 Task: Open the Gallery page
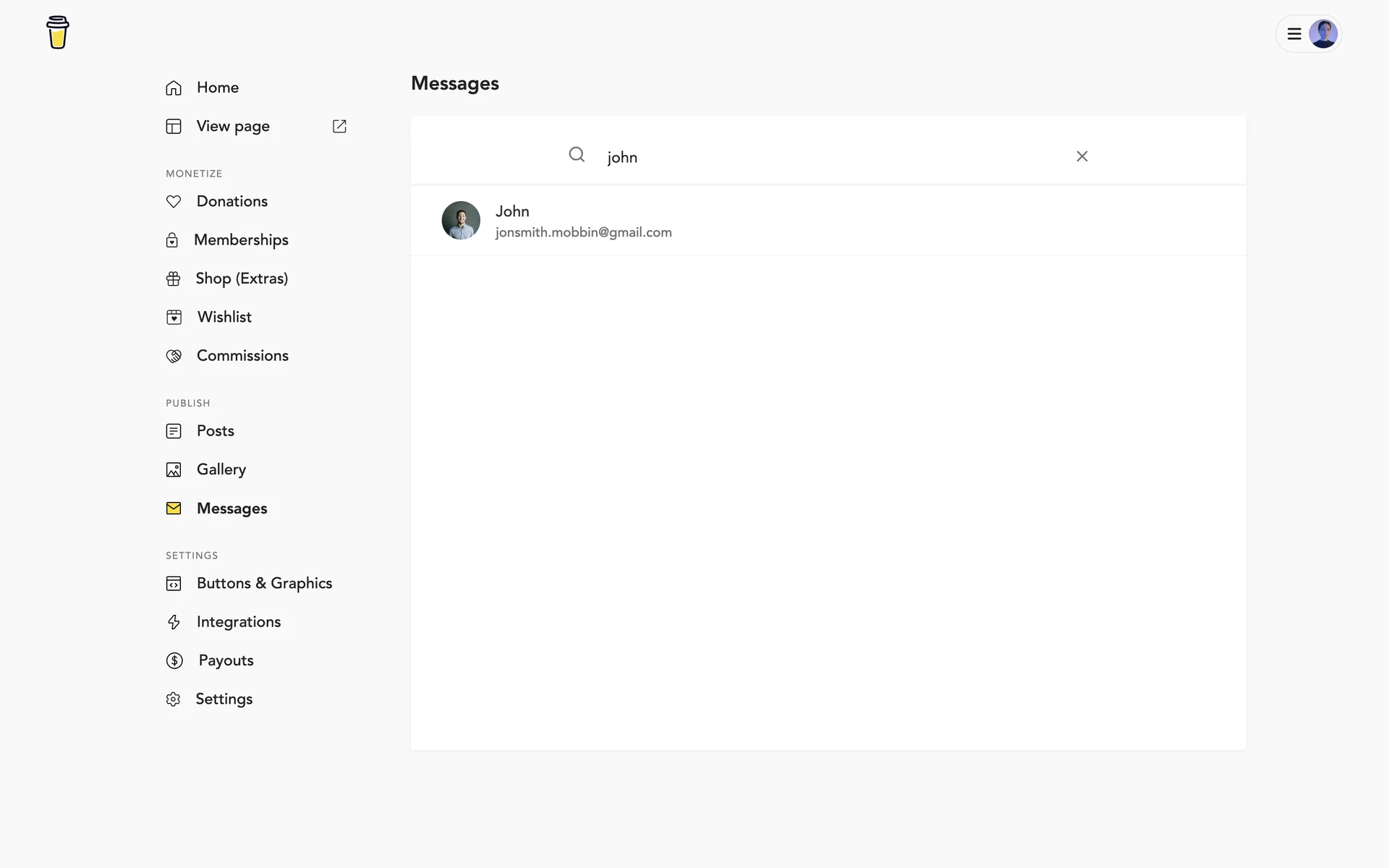click(x=221, y=469)
